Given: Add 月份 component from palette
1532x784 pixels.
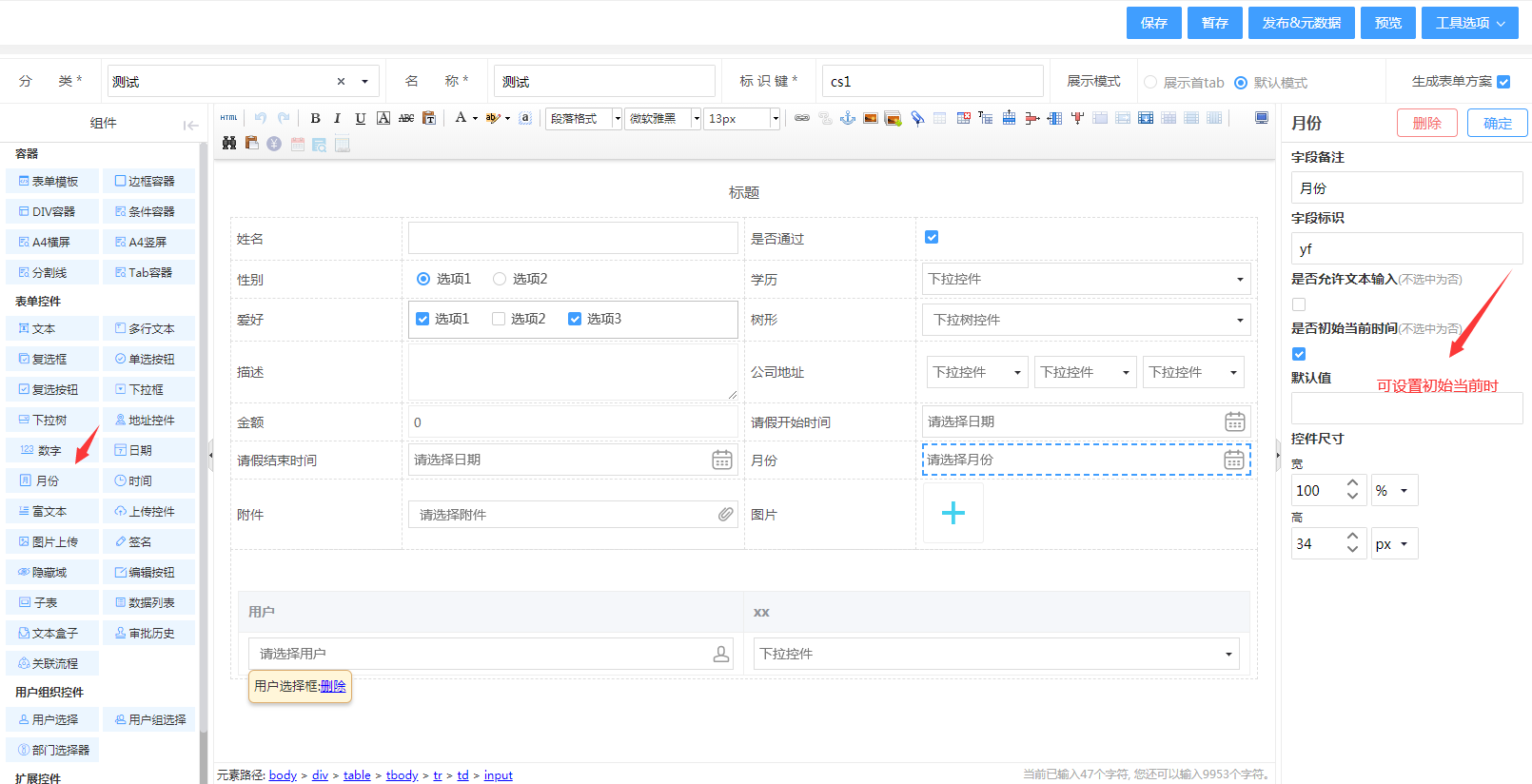Looking at the screenshot, I should pos(52,480).
